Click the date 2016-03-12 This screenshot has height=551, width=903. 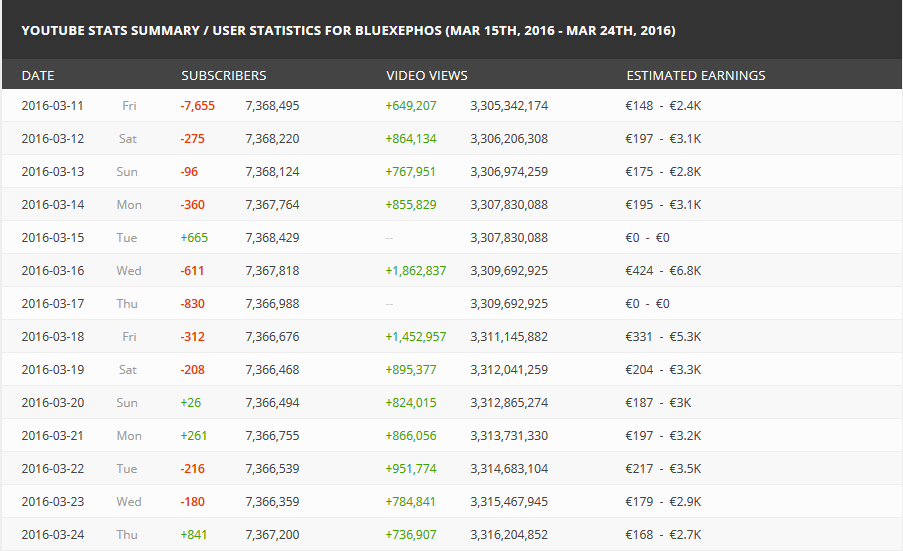tap(52, 139)
